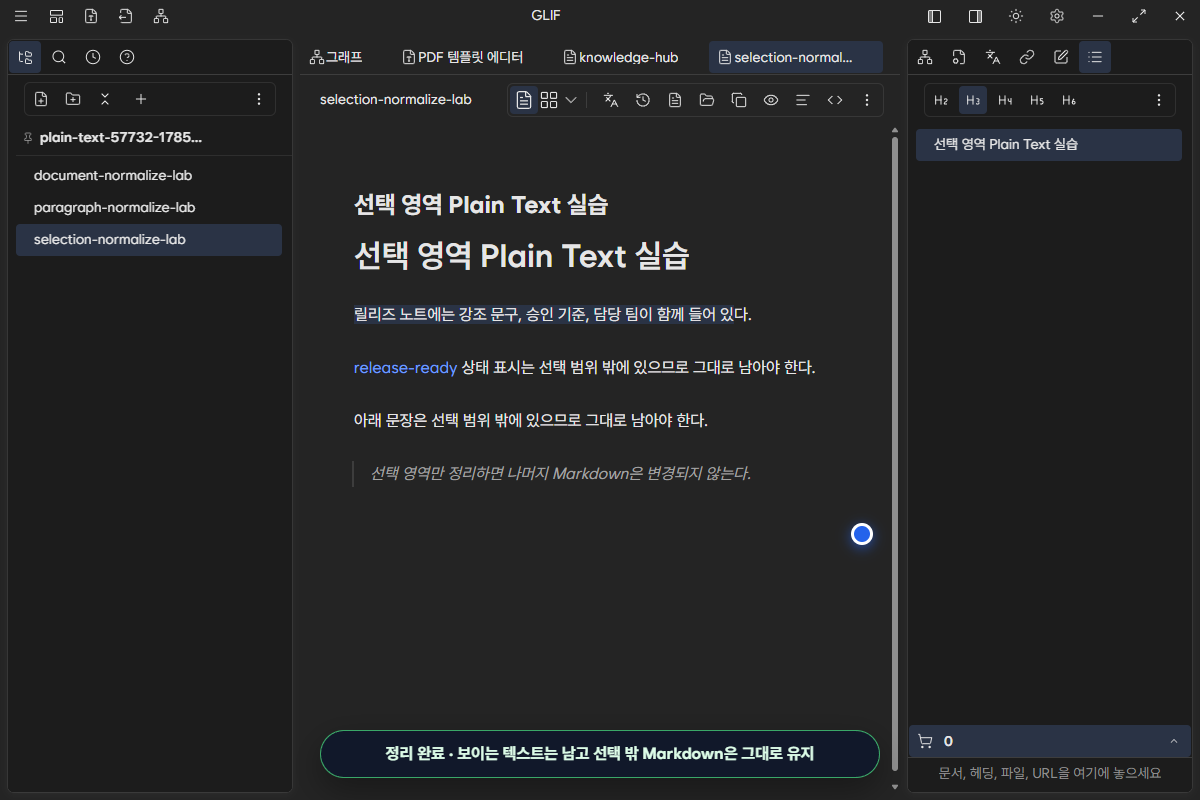Open sidebar more-options menu

[x=259, y=99]
